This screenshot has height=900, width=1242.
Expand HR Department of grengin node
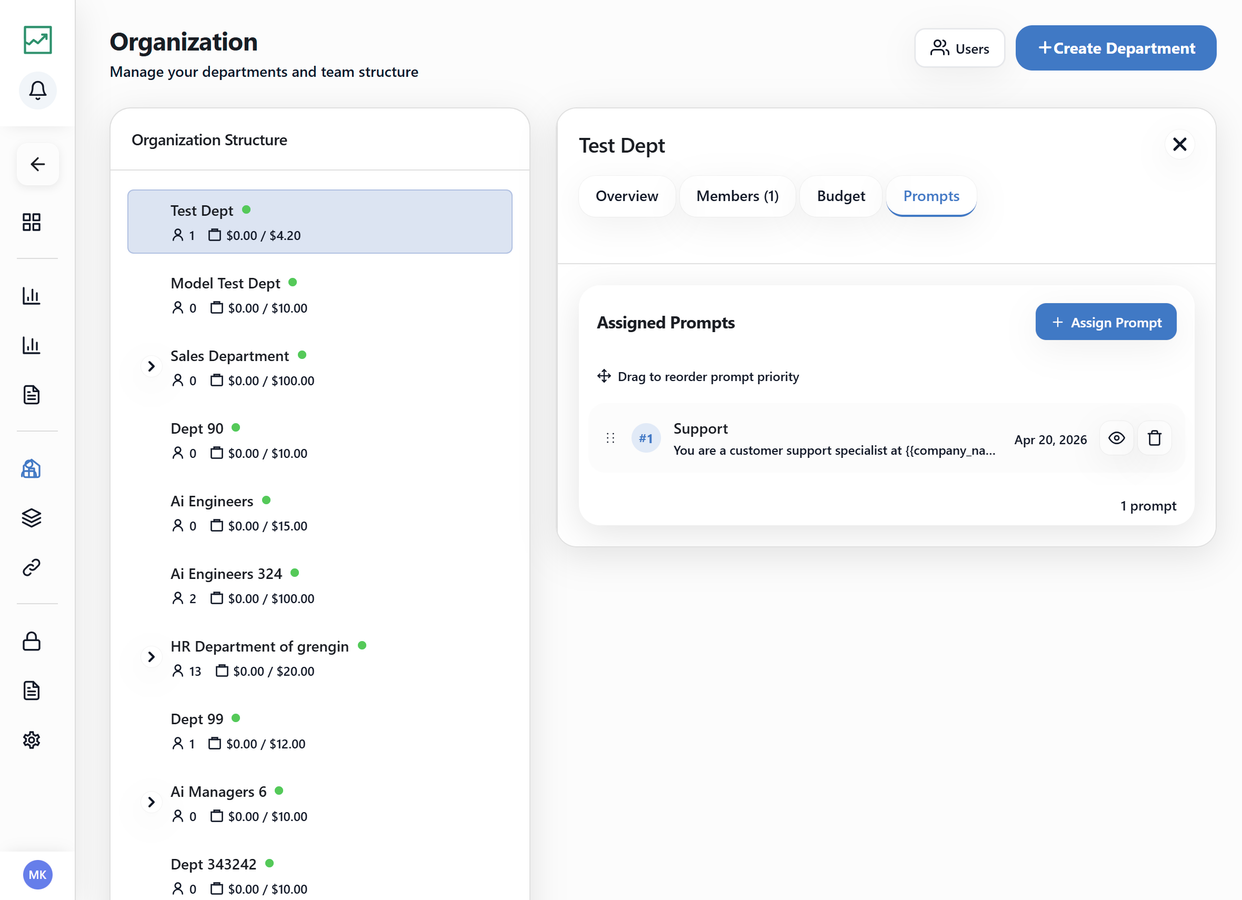pos(151,657)
